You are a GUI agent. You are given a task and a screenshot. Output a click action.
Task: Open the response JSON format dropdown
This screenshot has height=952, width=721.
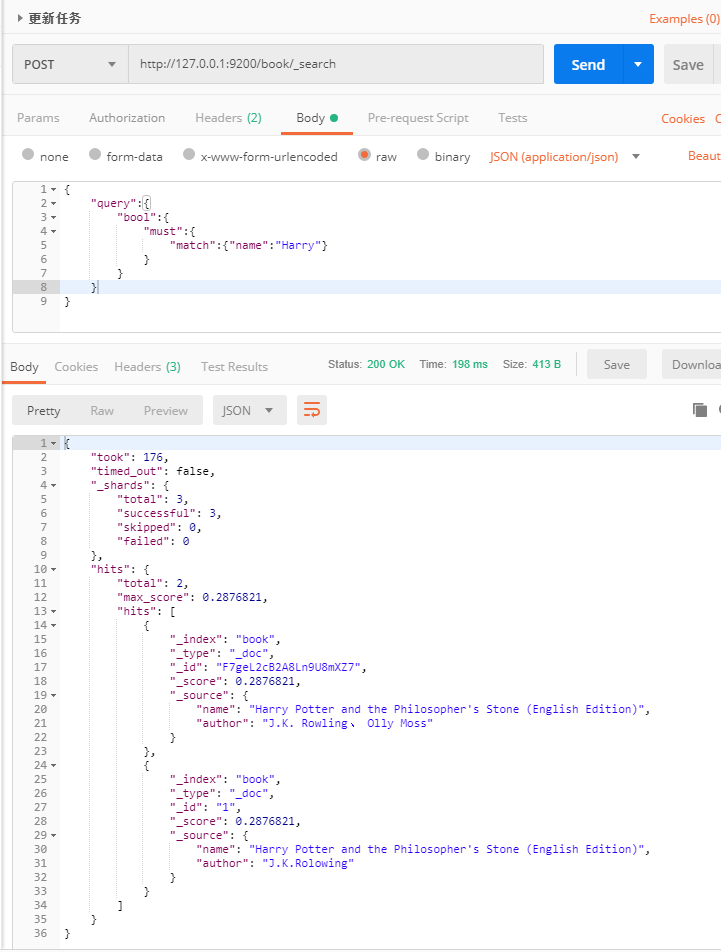pyautogui.click(x=249, y=410)
